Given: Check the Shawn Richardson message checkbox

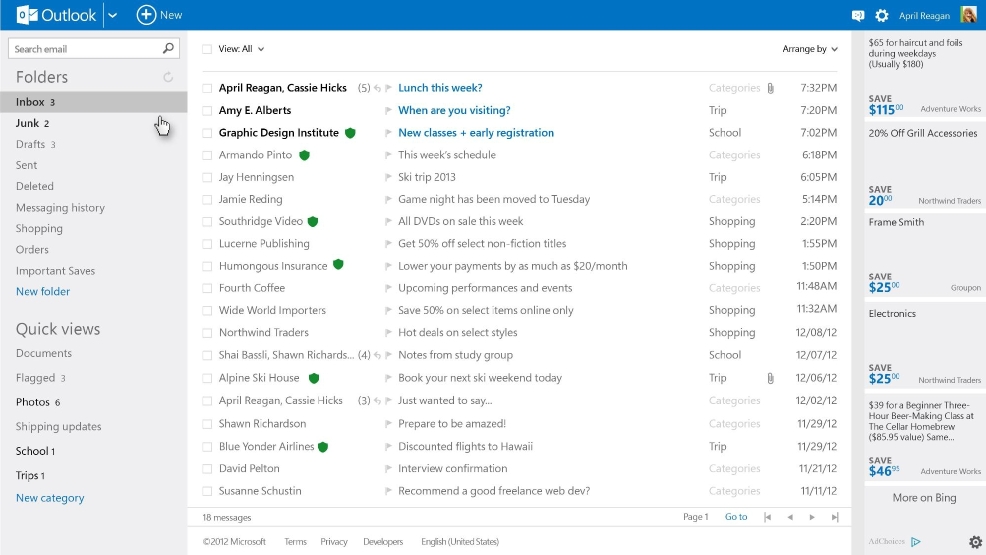Looking at the screenshot, I should point(207,424).
